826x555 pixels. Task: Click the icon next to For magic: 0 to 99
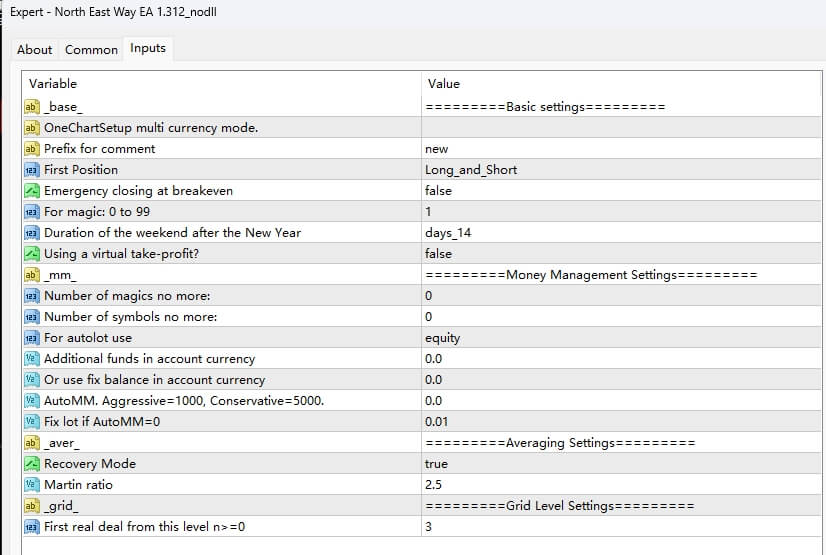(31, 212)
